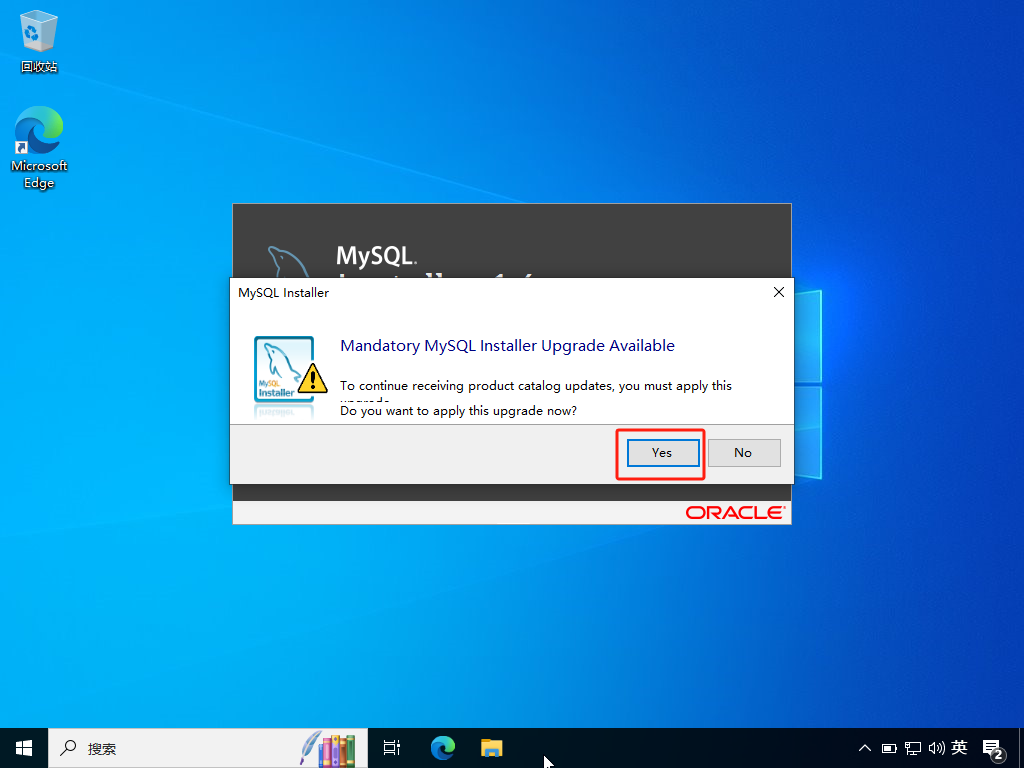Viewport: 1024px width, 768px height.
Task: Click the text about receiving product catalog updates
Action: tap(536, 386)
